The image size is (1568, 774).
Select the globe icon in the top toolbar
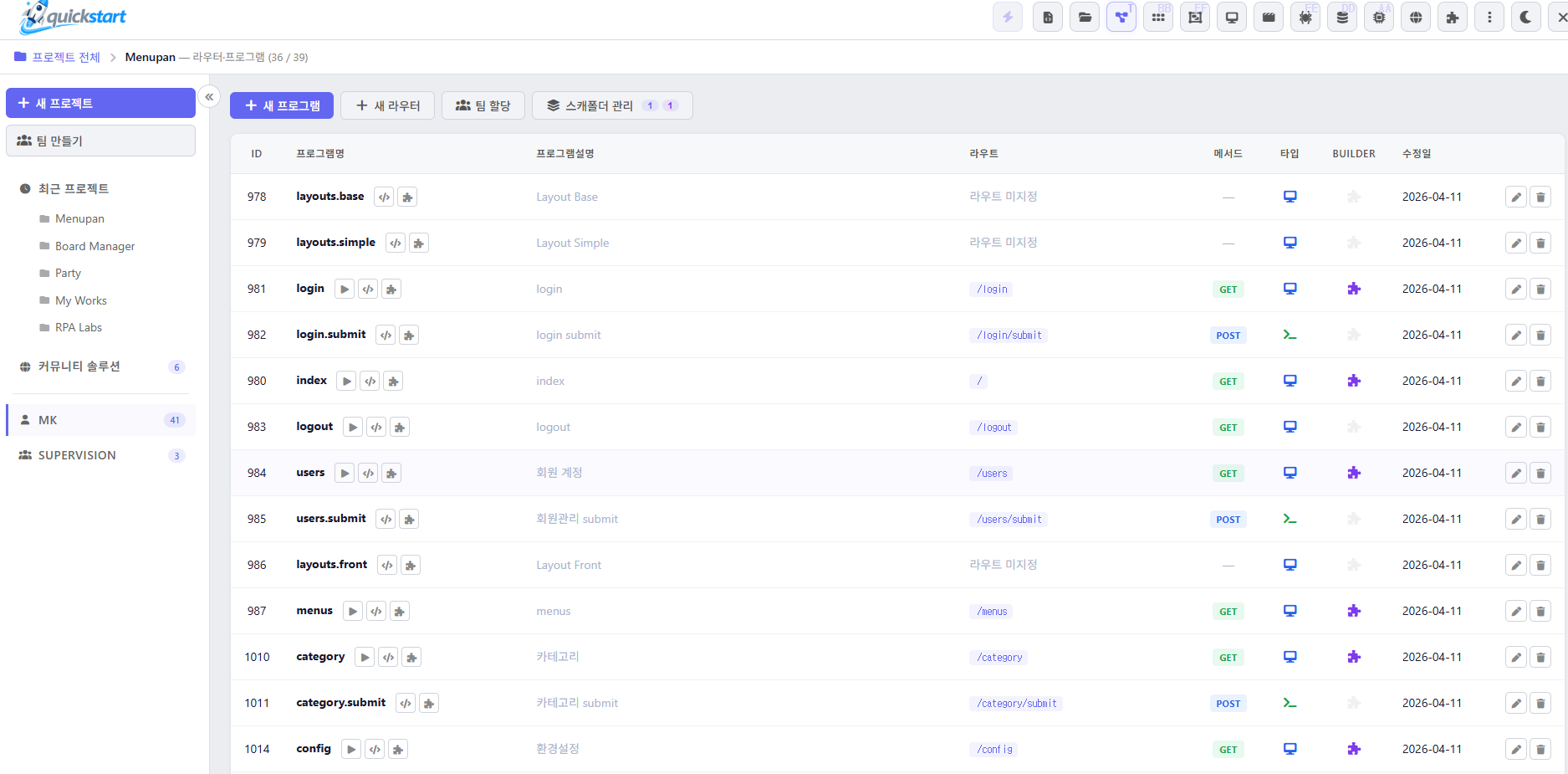[1416, 17]
